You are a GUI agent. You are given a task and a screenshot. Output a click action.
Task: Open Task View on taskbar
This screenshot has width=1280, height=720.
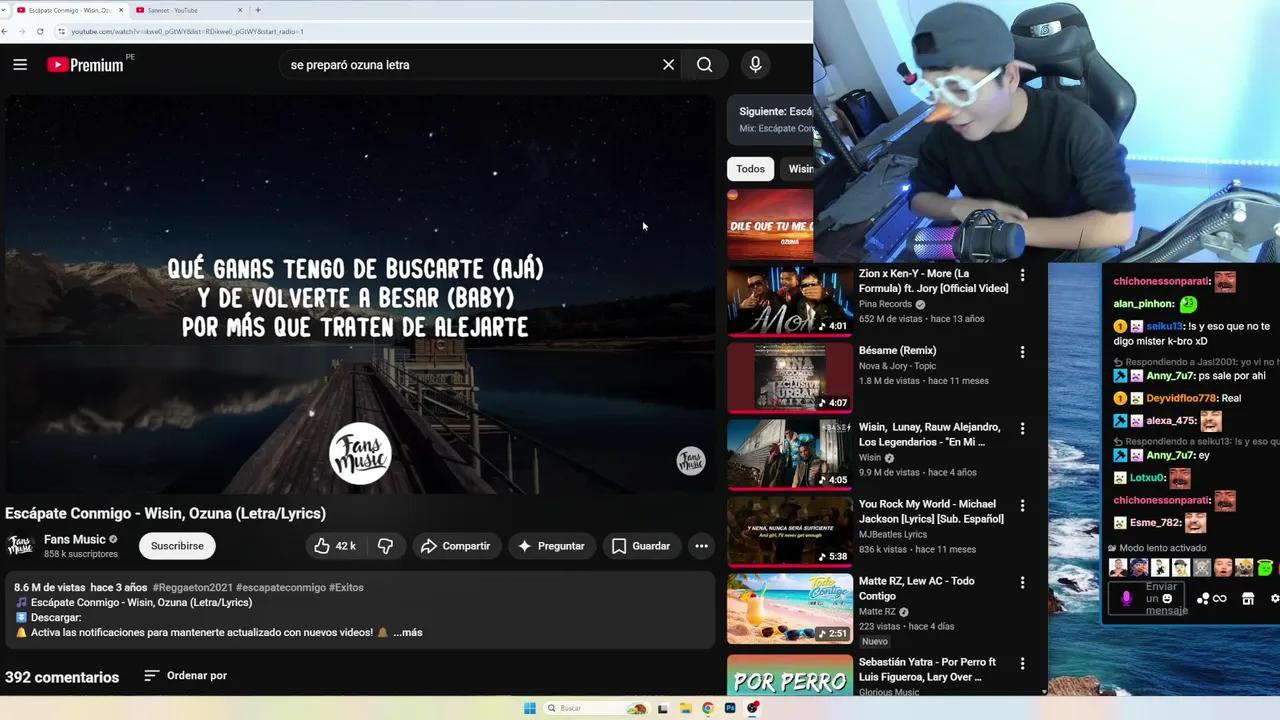click(x=662, y=708)
